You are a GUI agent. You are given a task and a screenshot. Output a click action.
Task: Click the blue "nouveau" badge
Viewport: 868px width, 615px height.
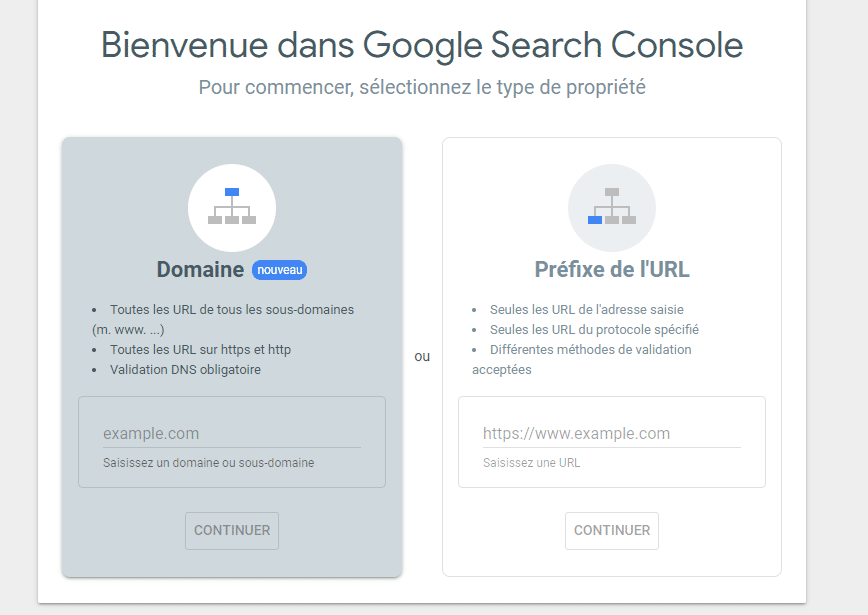coord(279,270)
